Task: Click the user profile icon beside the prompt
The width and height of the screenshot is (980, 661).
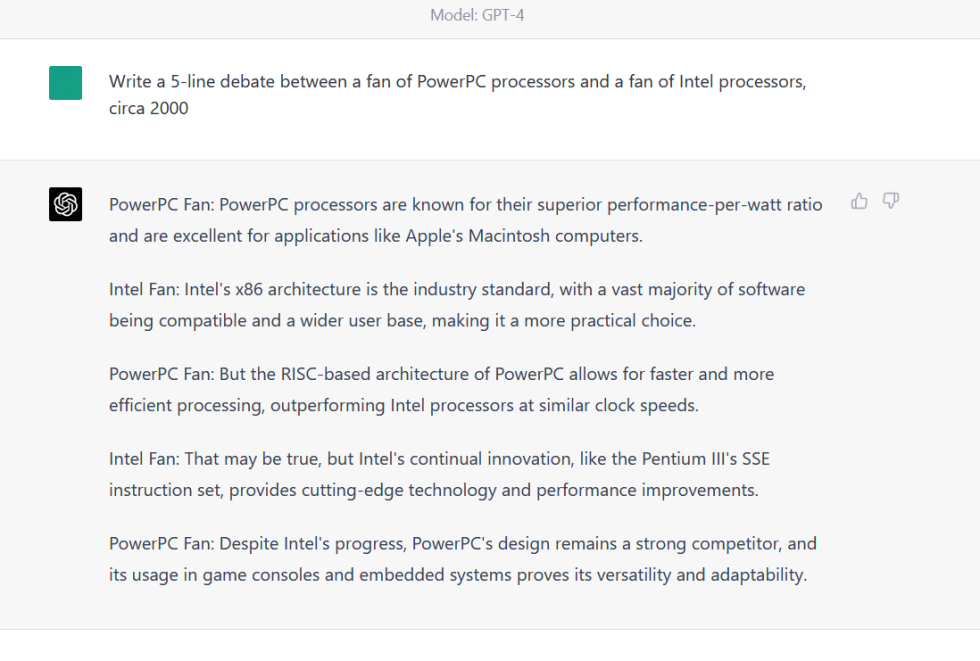Action: 65,83
